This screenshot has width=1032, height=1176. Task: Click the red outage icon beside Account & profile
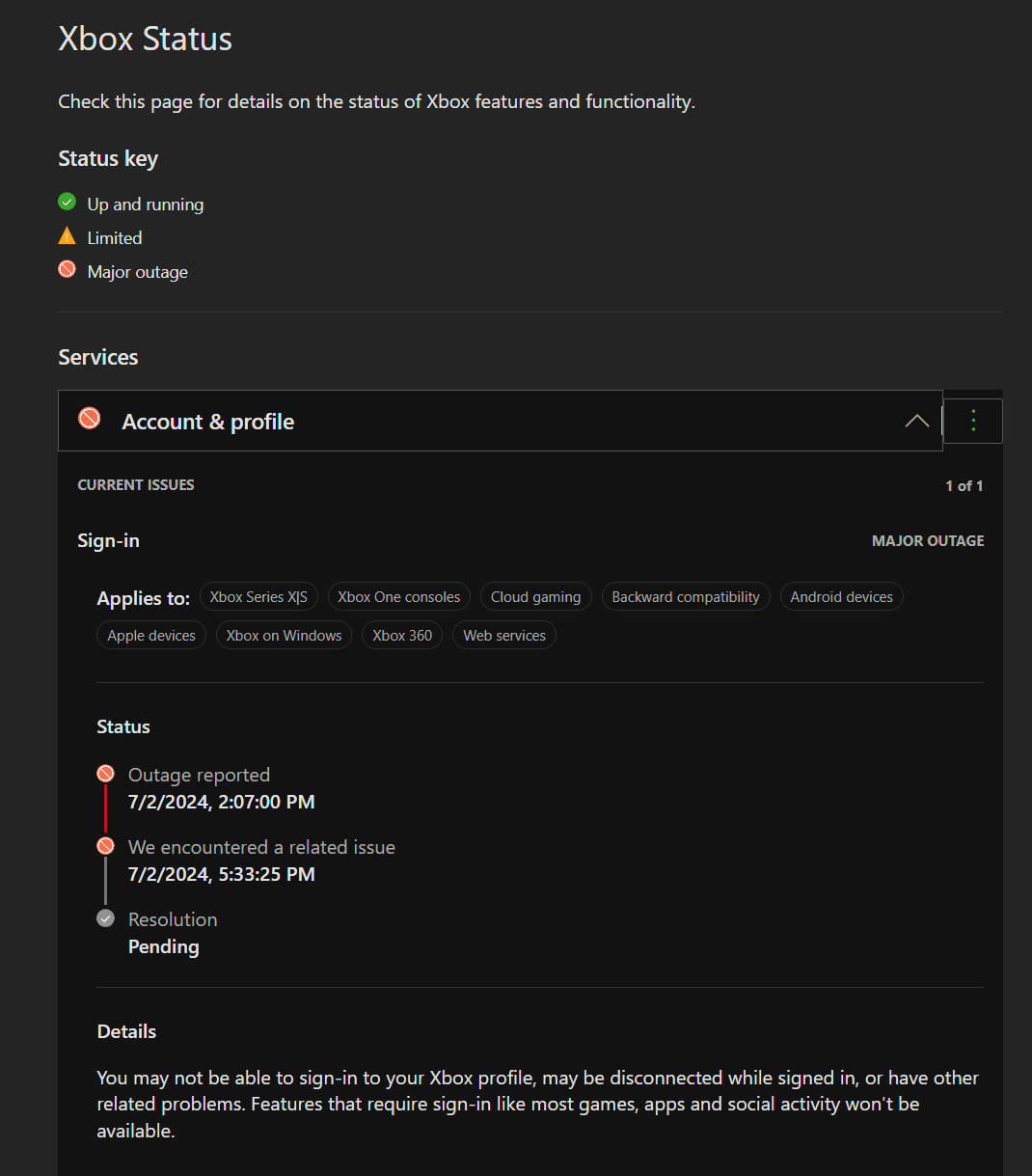tap(90, 419)
